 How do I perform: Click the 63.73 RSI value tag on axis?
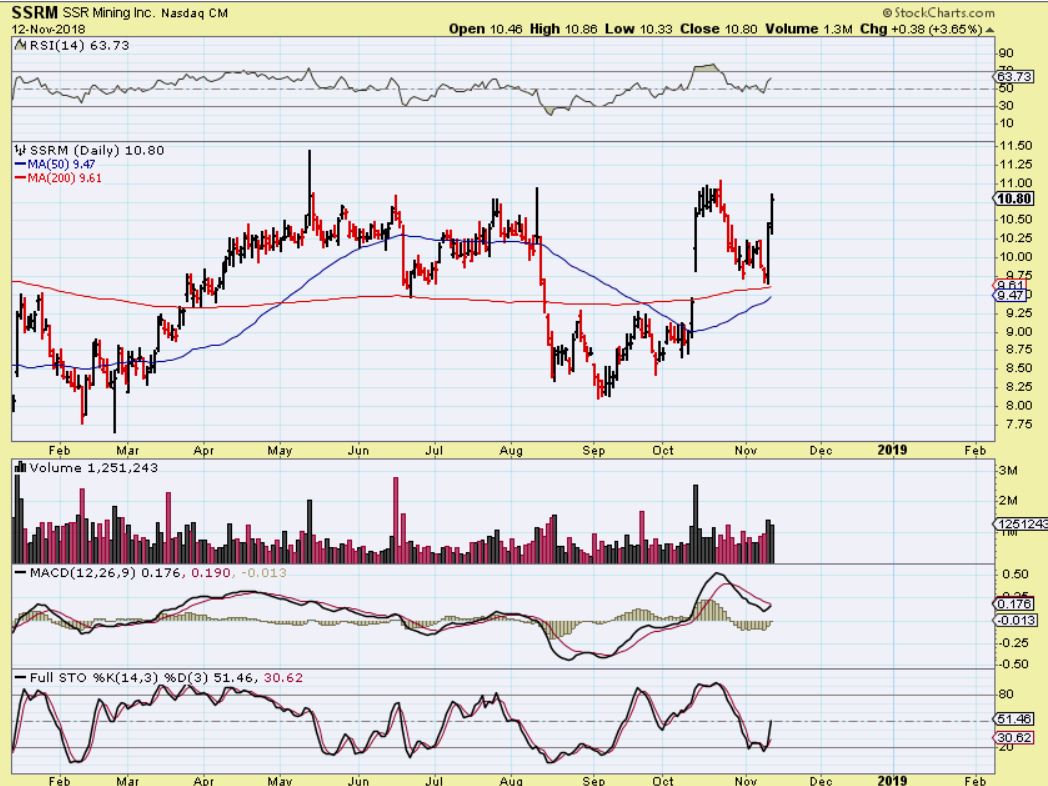1014,77
